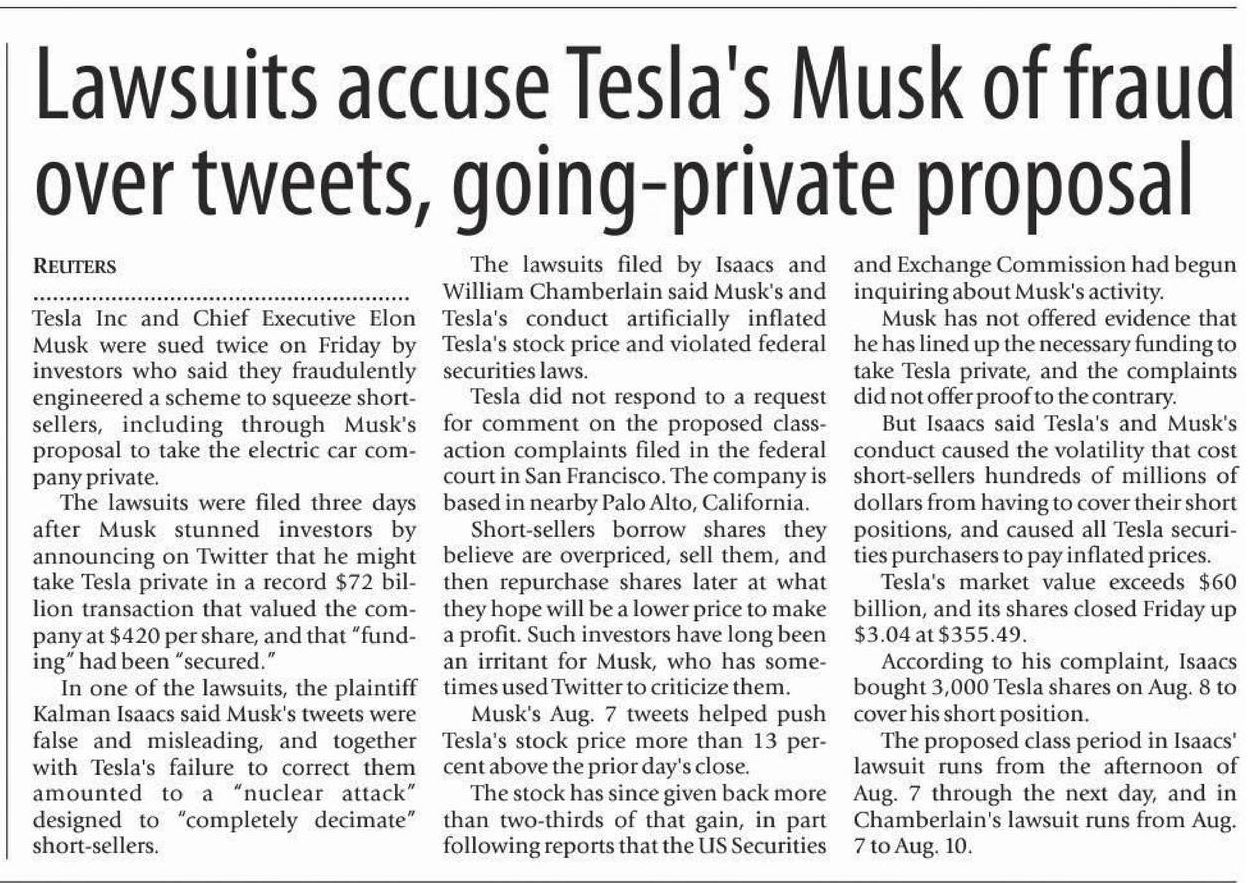Select the REUTERS byline

click(76, 267)
